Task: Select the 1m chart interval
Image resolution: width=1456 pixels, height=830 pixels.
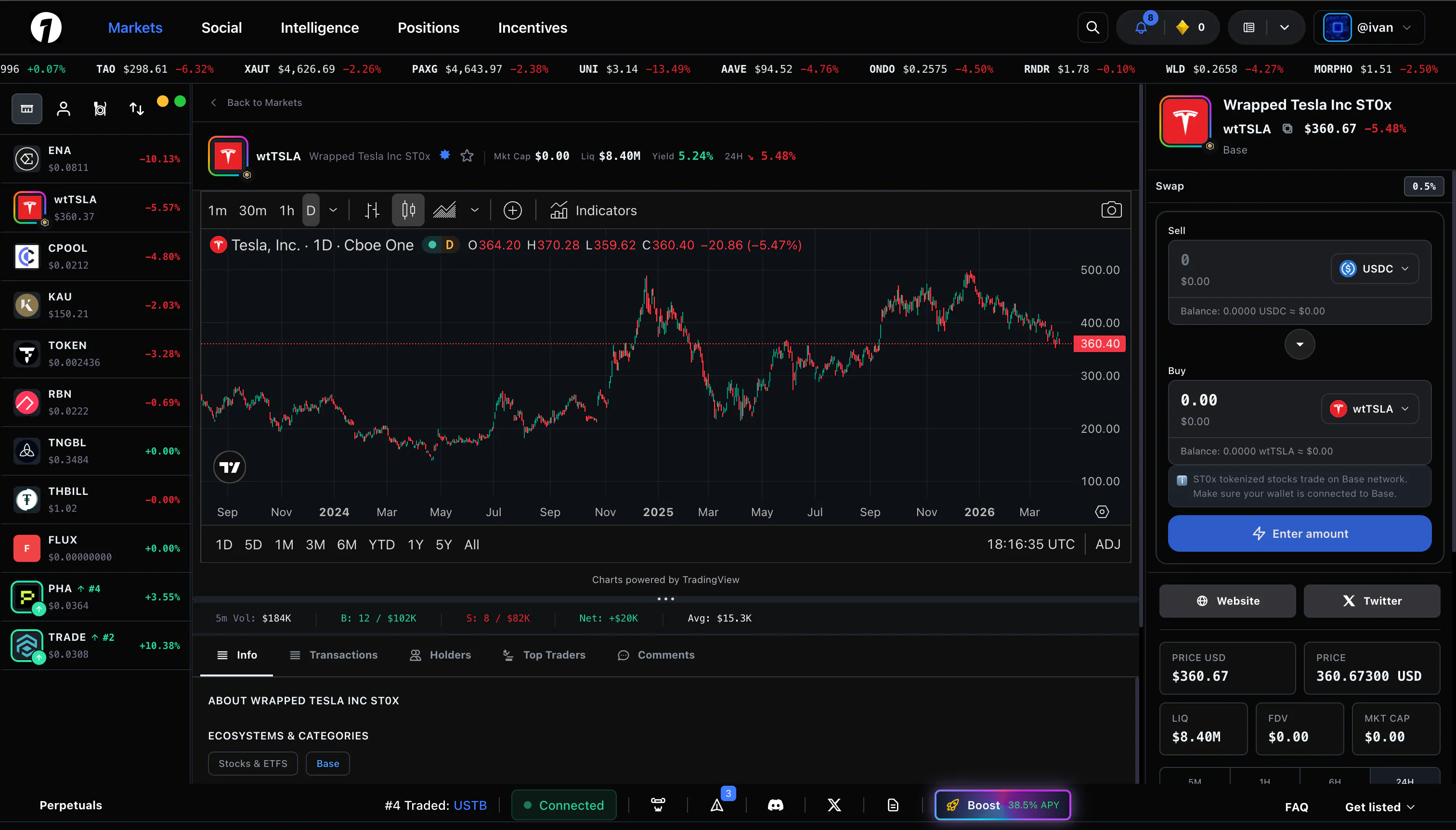Action: 217,210
